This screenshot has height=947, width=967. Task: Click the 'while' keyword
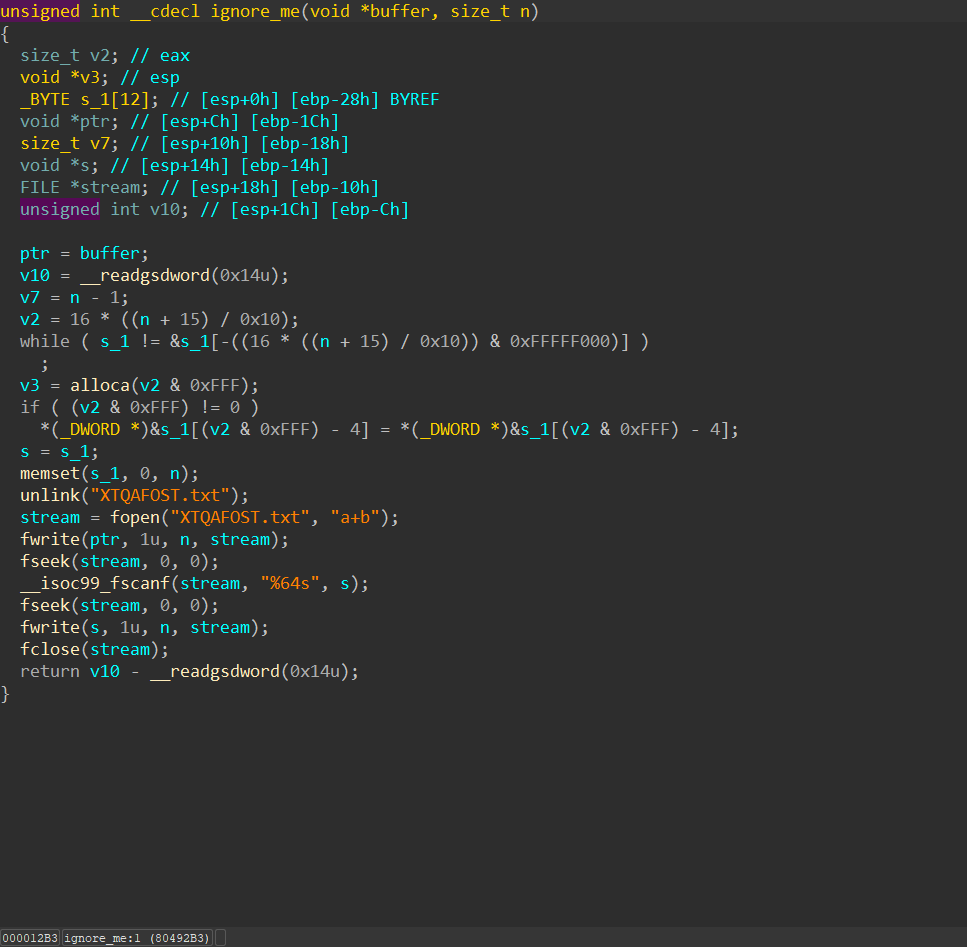tap(44, 342)
